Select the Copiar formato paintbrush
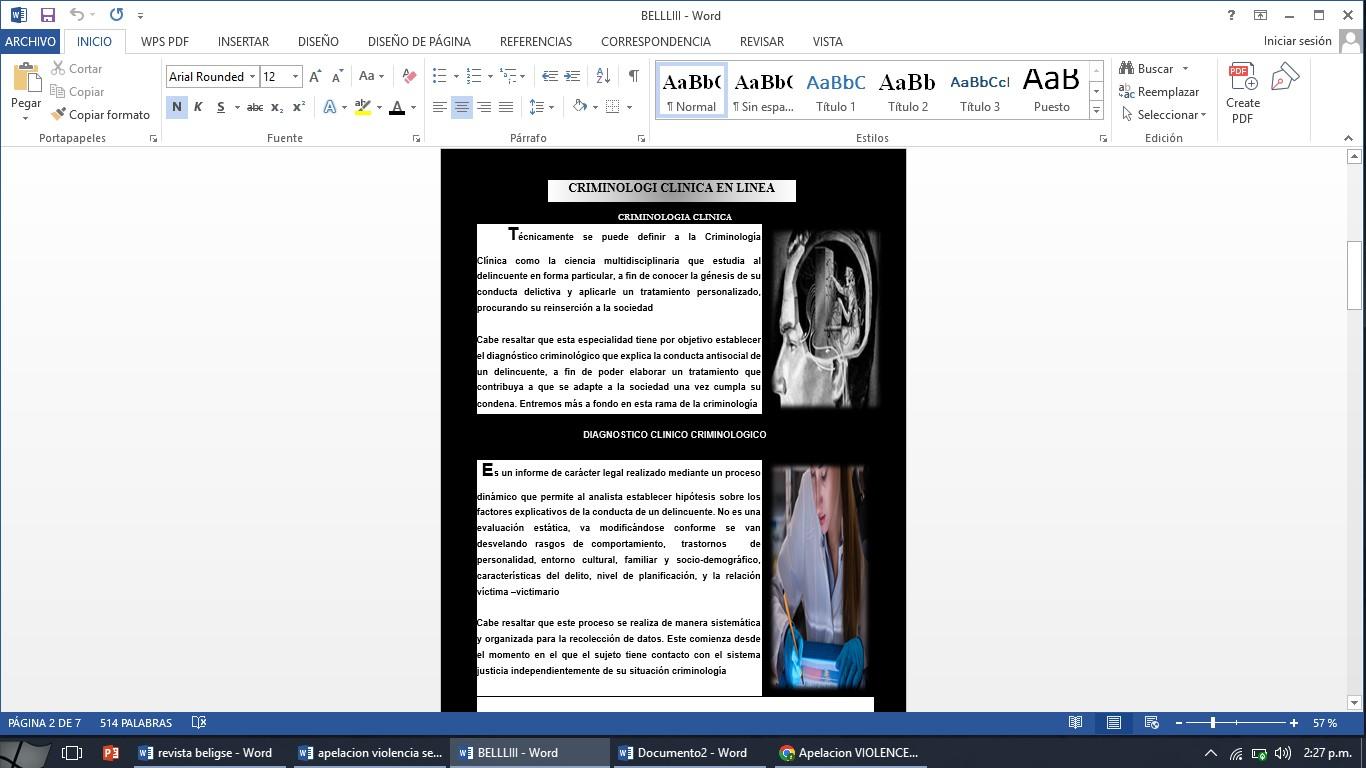This screenshot has height=768, width=1366. point(100,115)
